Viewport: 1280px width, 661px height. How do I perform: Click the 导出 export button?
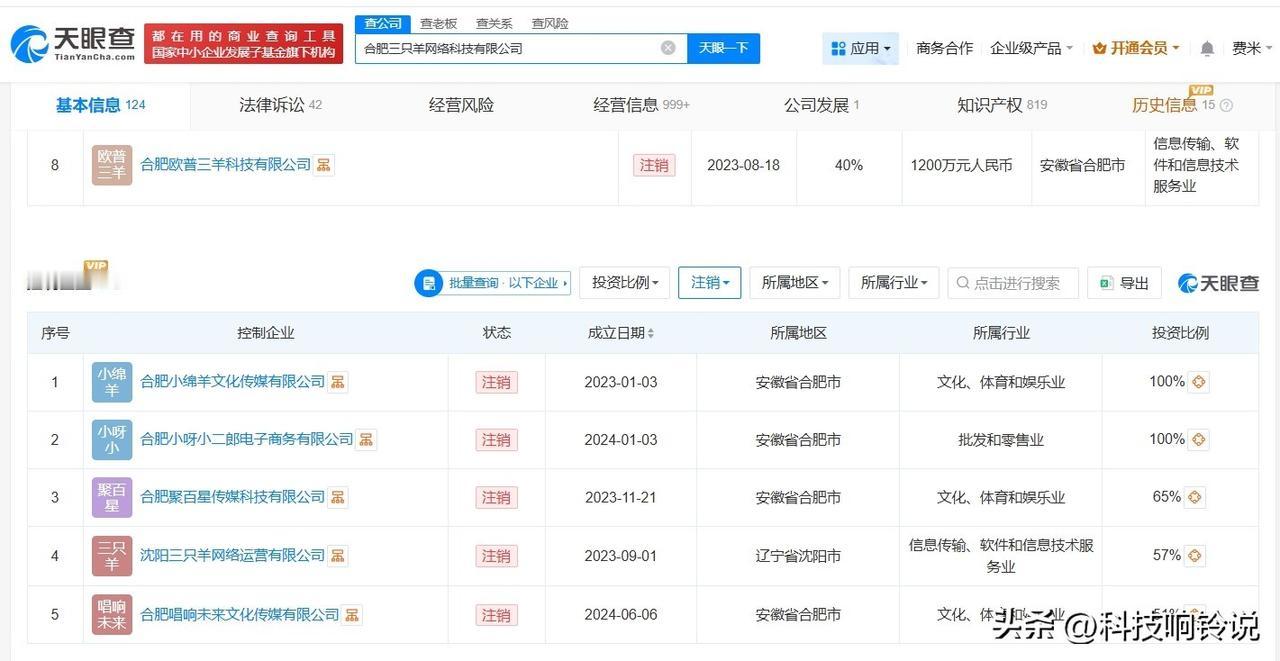coord(1124,283)
